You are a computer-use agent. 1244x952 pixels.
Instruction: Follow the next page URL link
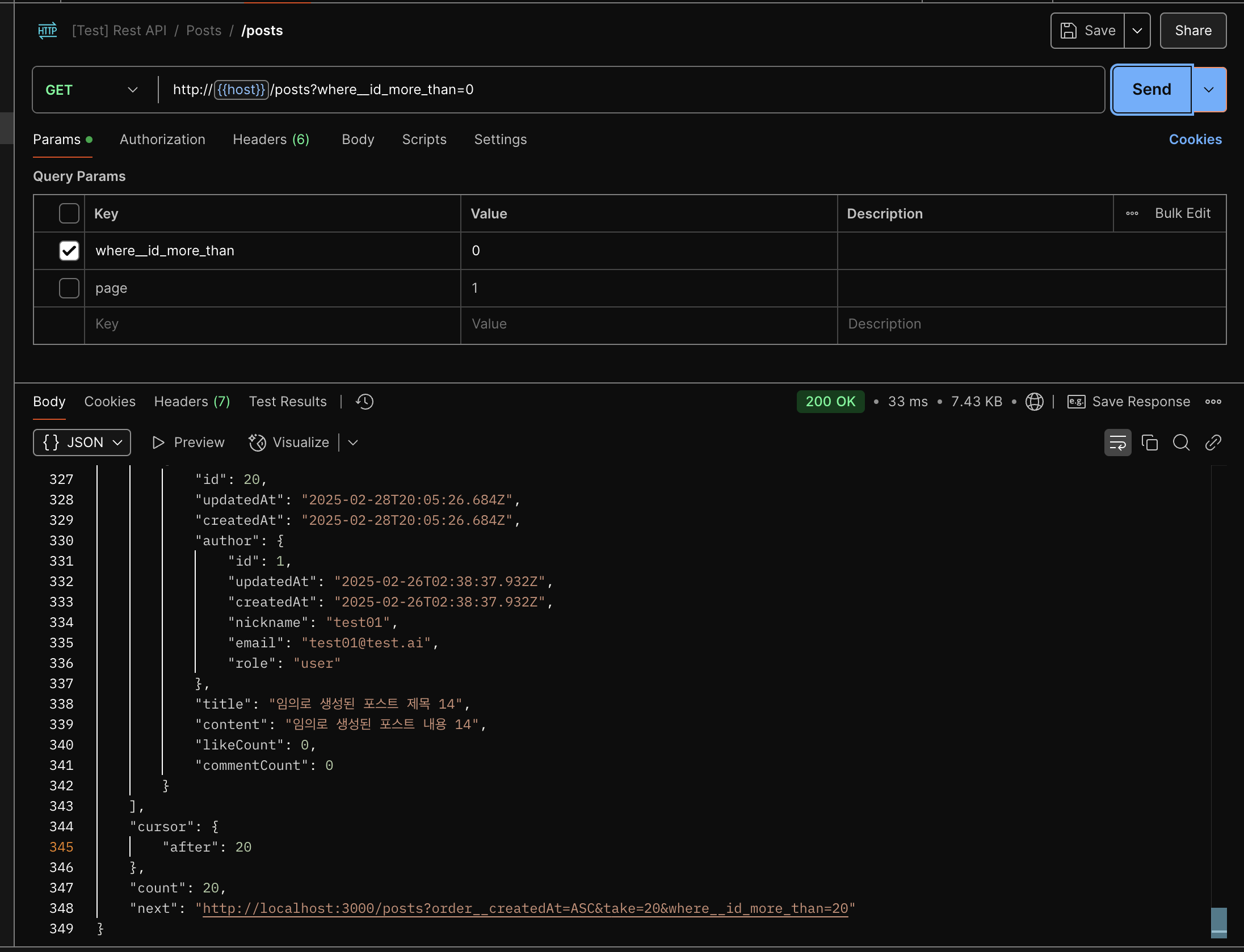tap(525, 909)
